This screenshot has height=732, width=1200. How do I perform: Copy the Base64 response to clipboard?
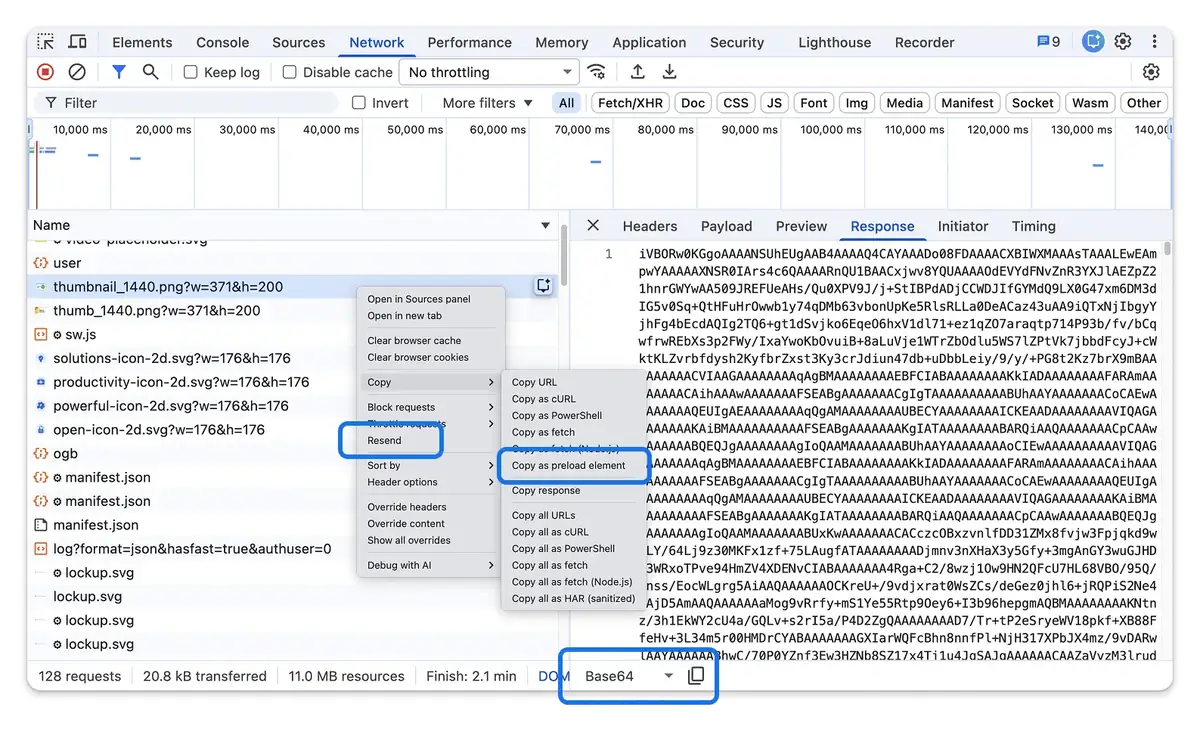tap(696, 676)
